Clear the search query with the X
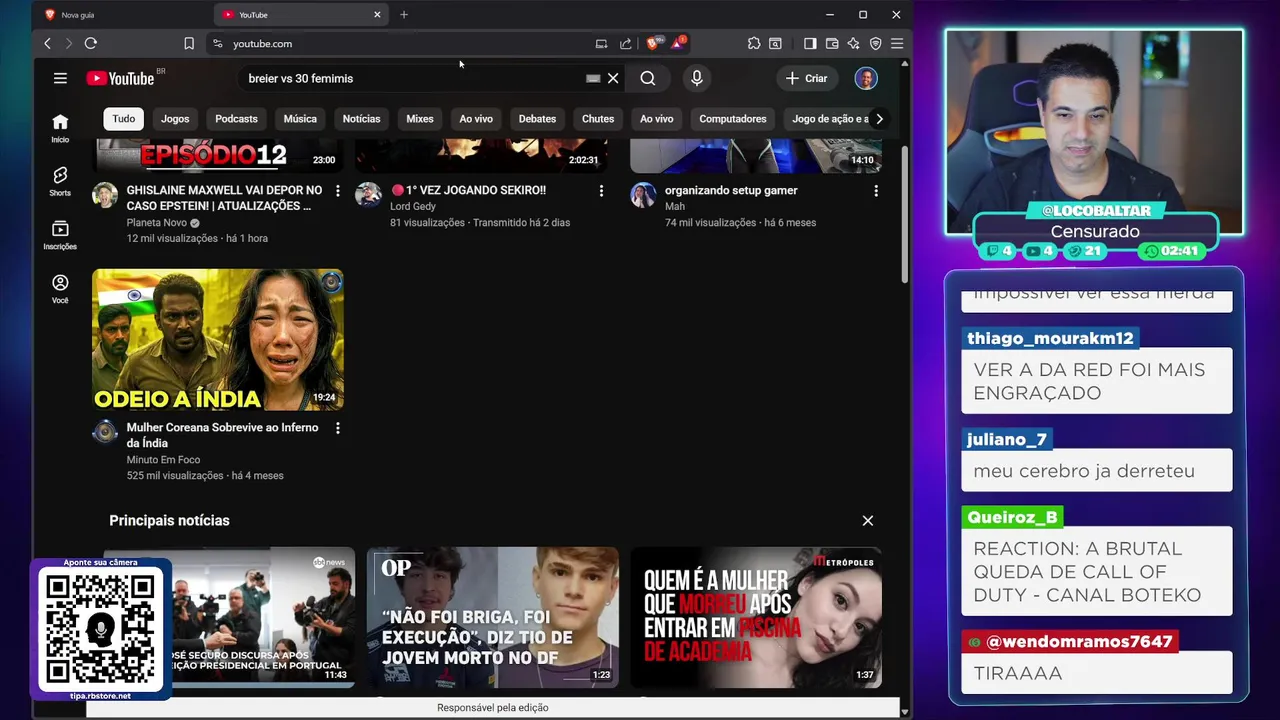 tap(613, 78)
